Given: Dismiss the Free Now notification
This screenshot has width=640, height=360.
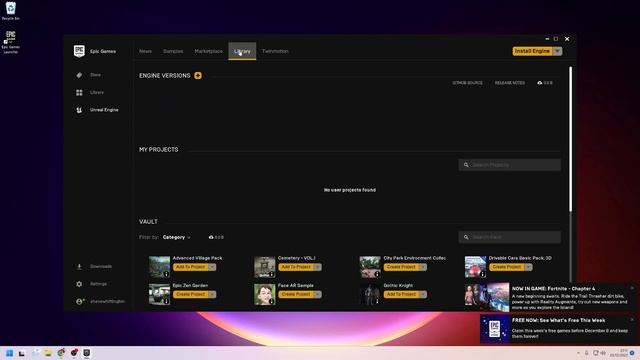Looking at the screenshot, I should [x=632, y=320].
